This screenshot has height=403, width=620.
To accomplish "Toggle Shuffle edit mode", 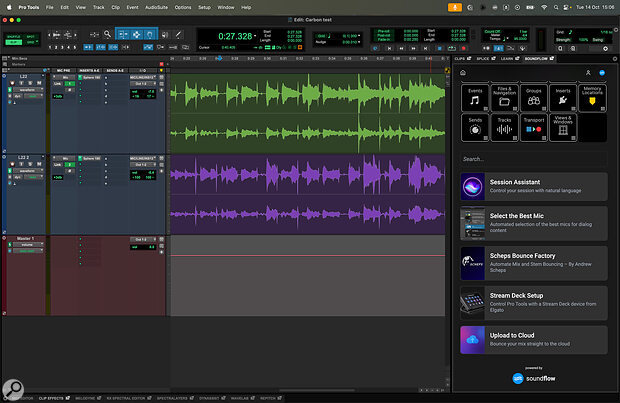I will point(13,36).
